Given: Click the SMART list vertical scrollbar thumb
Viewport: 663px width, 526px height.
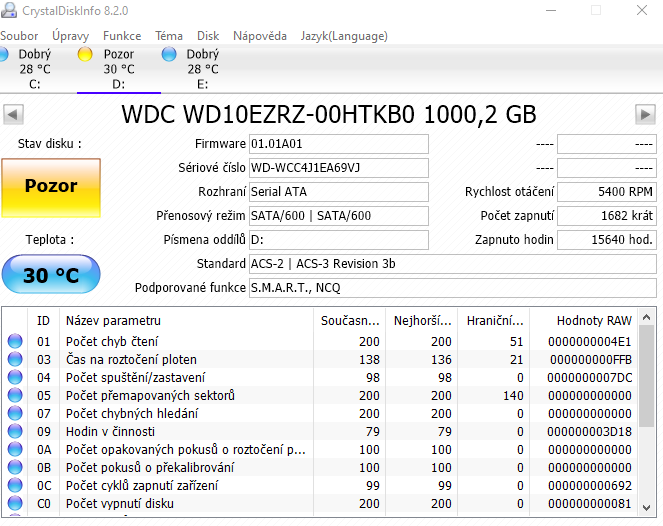Looking at the screenshot, I should 646,376.
